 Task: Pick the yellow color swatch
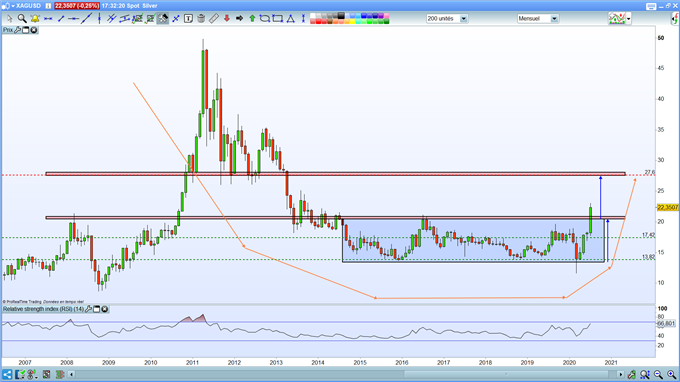click(x=353, y=21)
